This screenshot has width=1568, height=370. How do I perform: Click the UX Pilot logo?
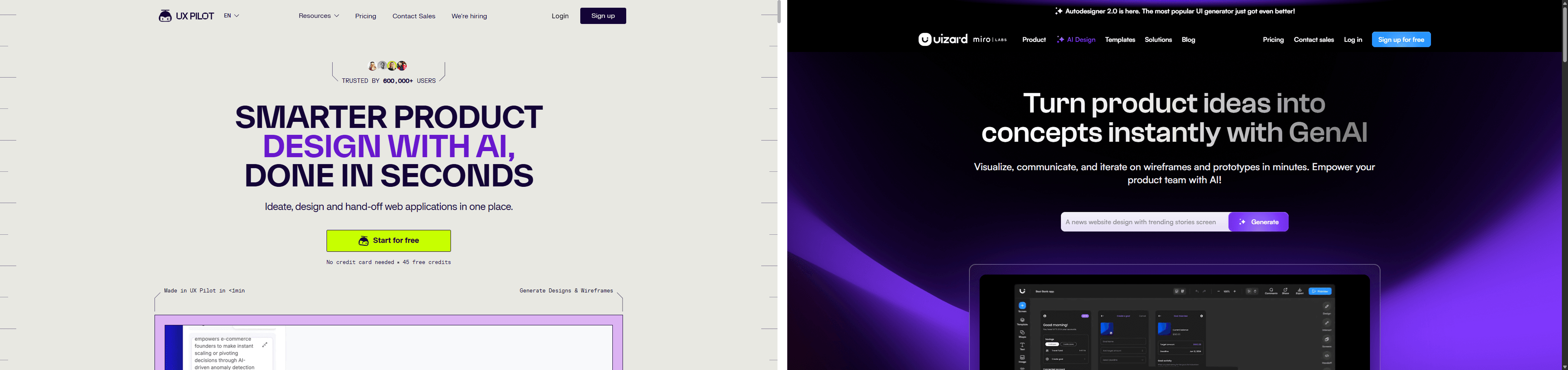[x=186, y=16]
